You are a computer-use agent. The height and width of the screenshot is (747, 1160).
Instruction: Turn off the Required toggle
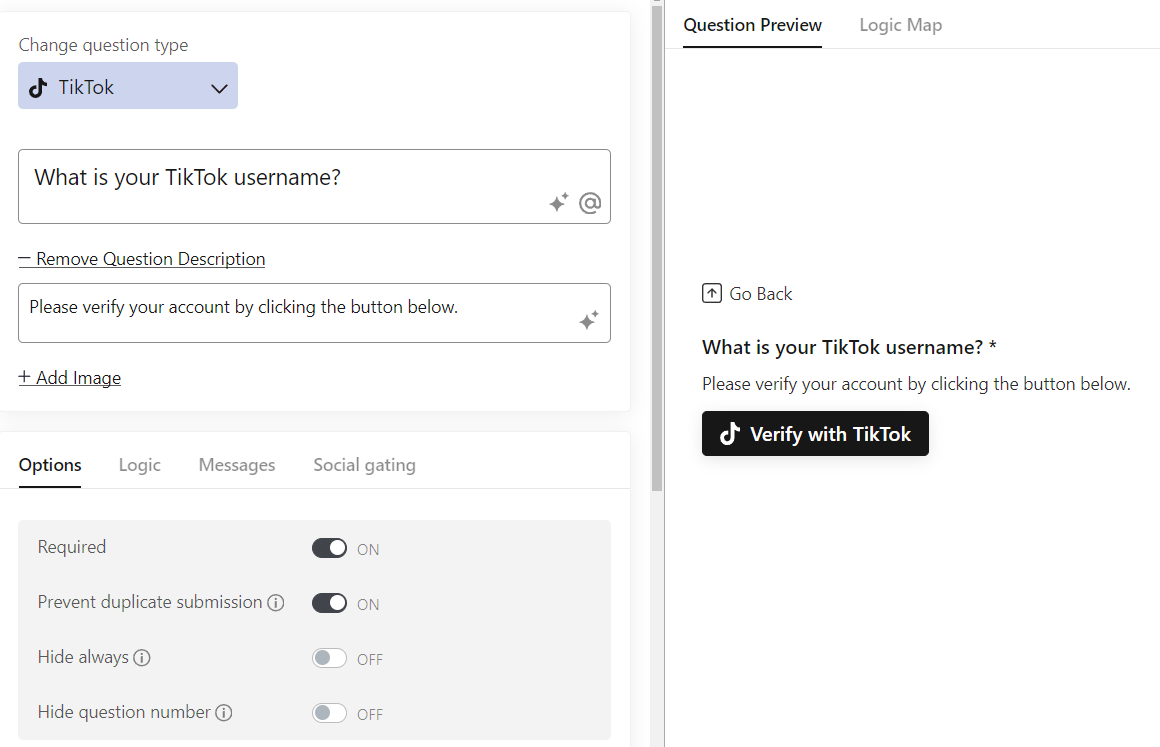click(x=329, y=548)
